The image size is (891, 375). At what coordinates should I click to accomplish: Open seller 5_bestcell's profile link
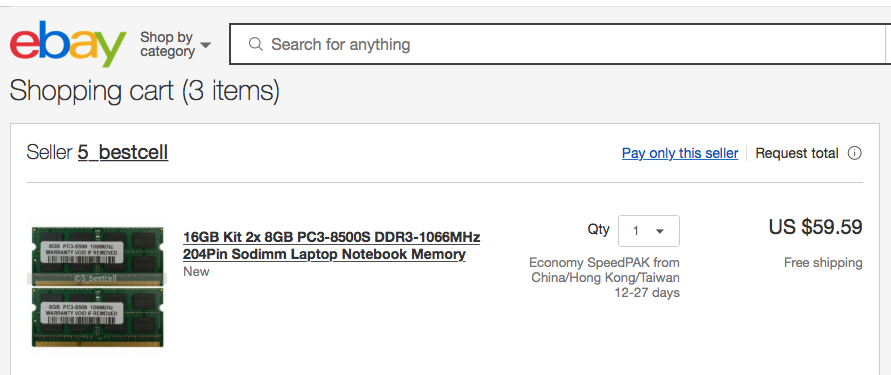pyautogui.click(x=123, y=152)
